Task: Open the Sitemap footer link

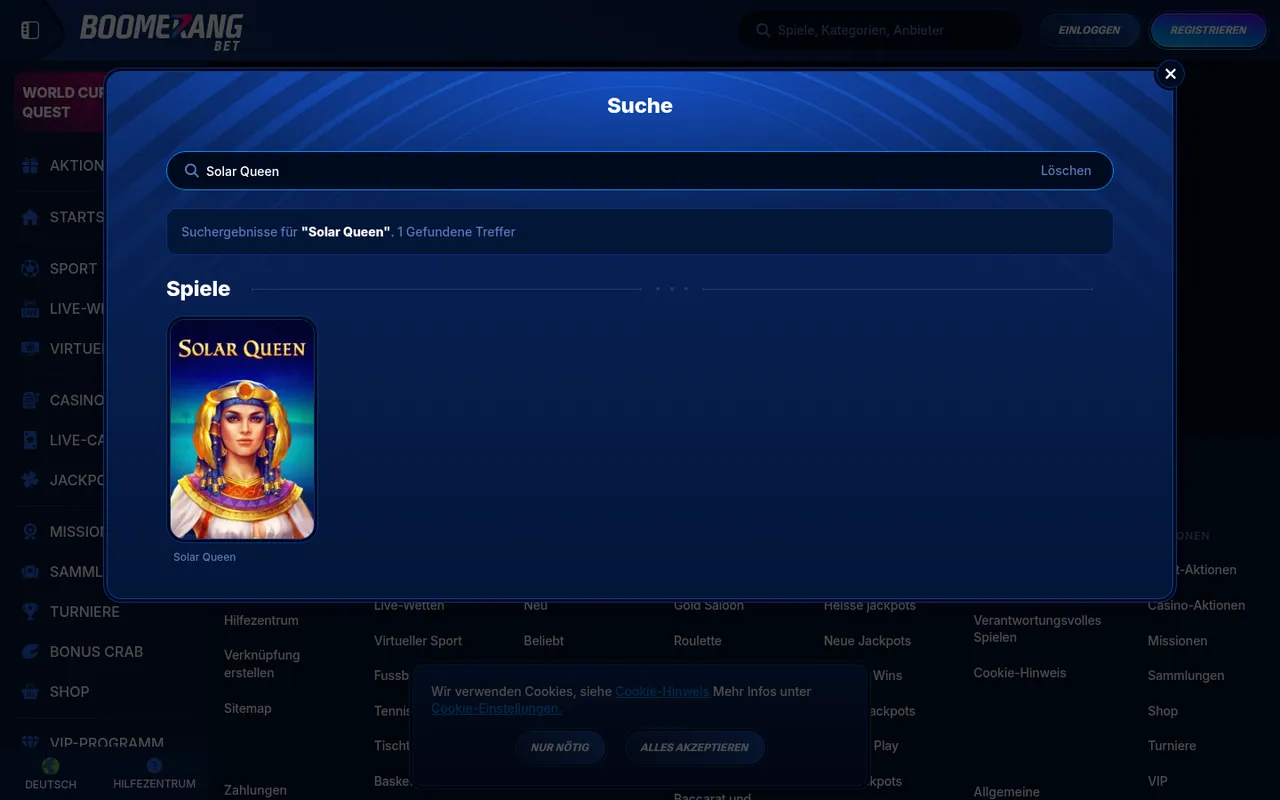Action: pyautogui.click(x=248, y=708)
